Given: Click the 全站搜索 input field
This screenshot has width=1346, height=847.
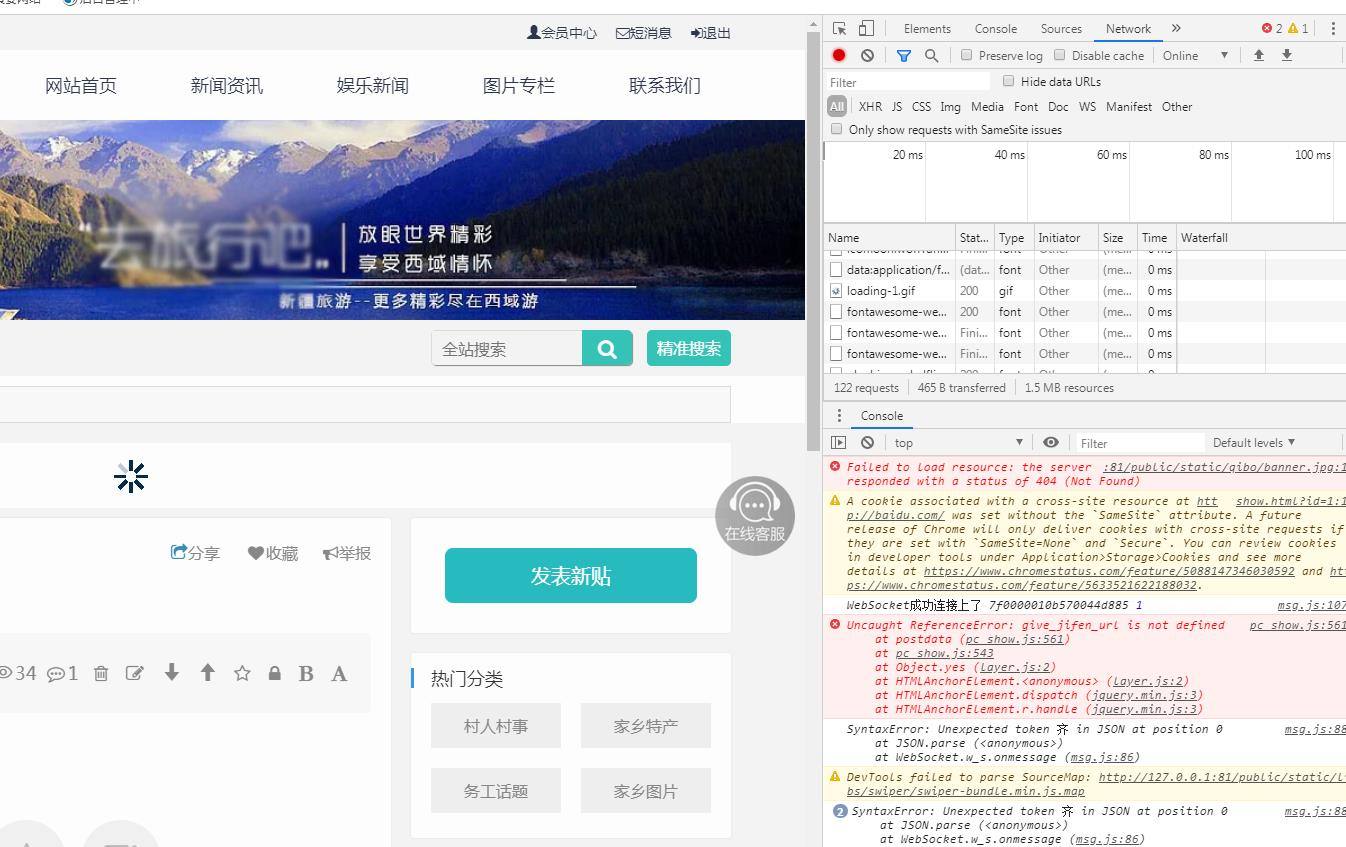Looking at the screenshot, I should coord(507,349).
